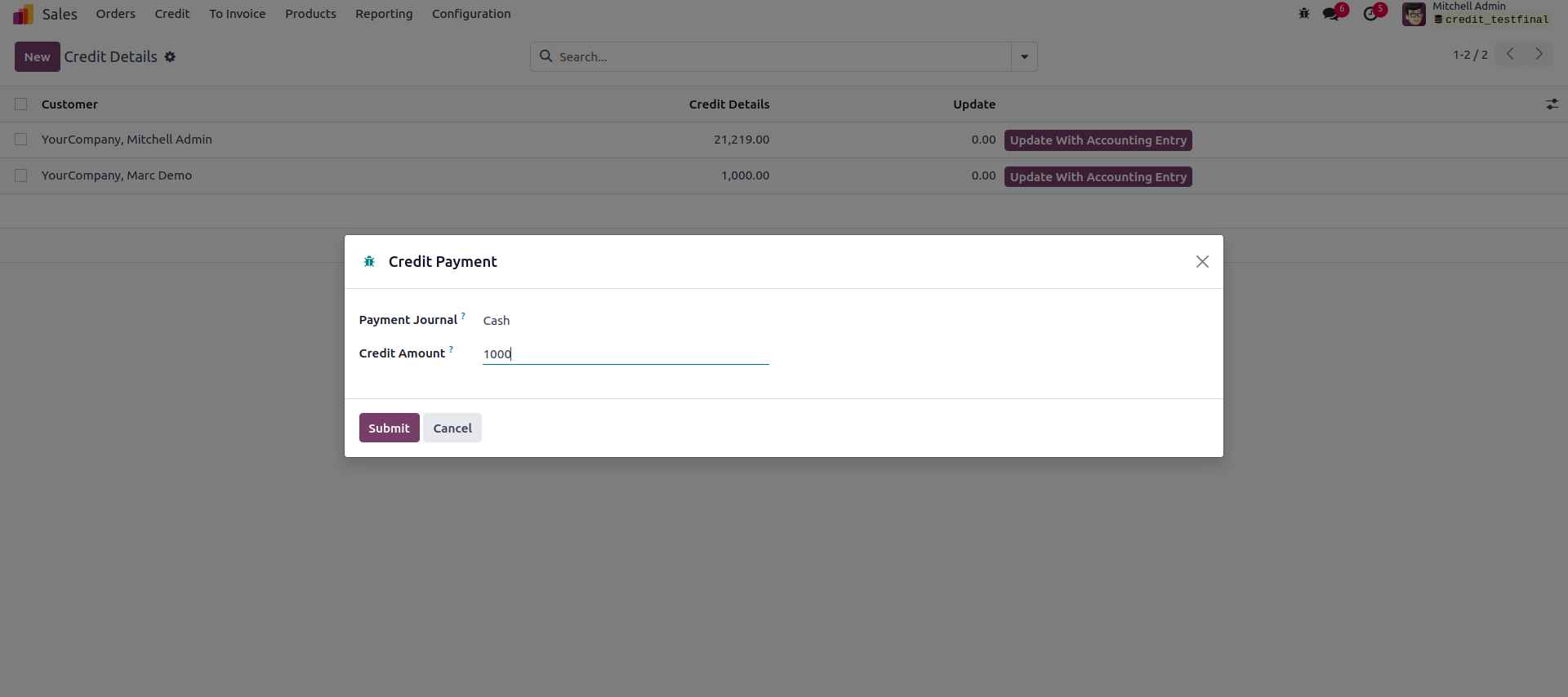Screen dimensions: 1568x697
Task: Open the Reporting menu
Action: (384, 14)
